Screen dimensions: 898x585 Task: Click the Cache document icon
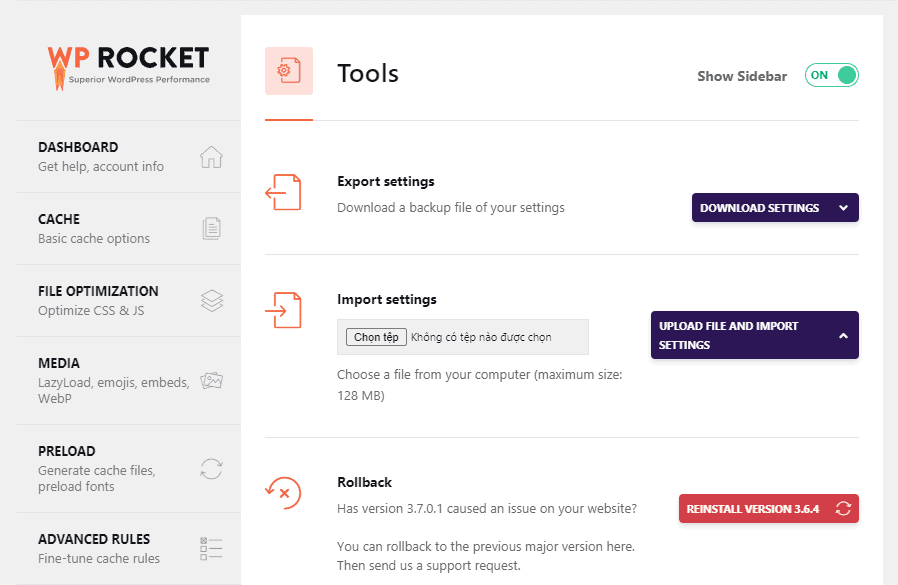point(211,229)
